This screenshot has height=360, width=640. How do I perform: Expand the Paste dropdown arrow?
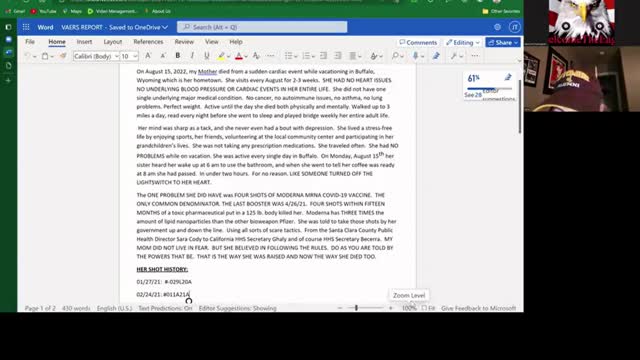52,56
